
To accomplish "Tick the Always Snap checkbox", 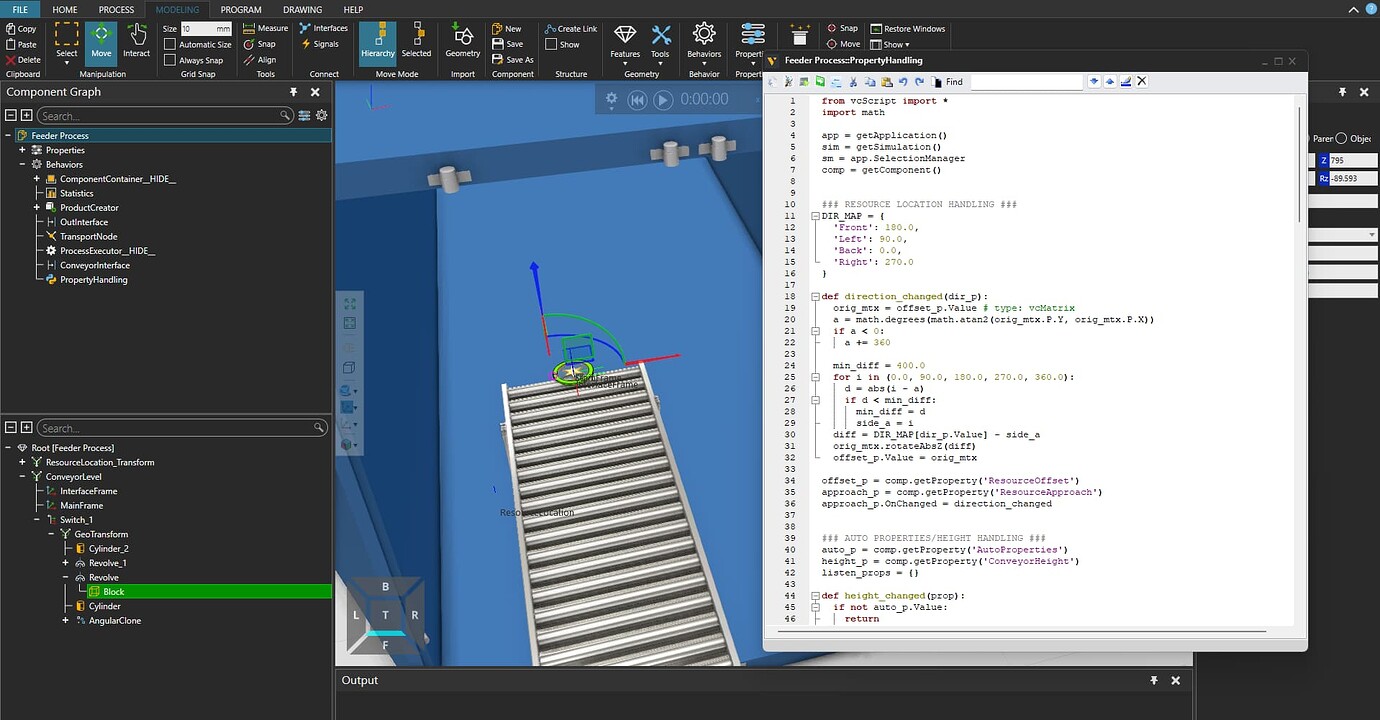I will 170,60.
